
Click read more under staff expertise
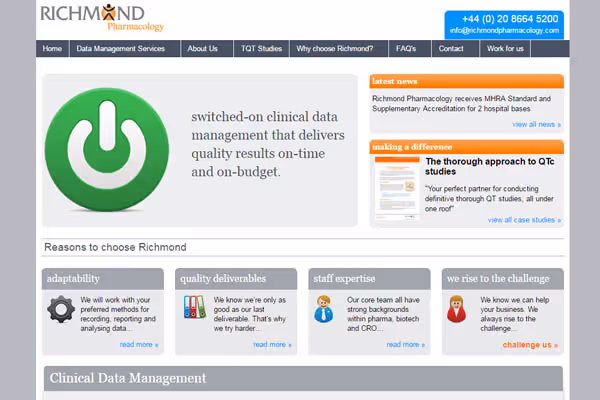406,344
